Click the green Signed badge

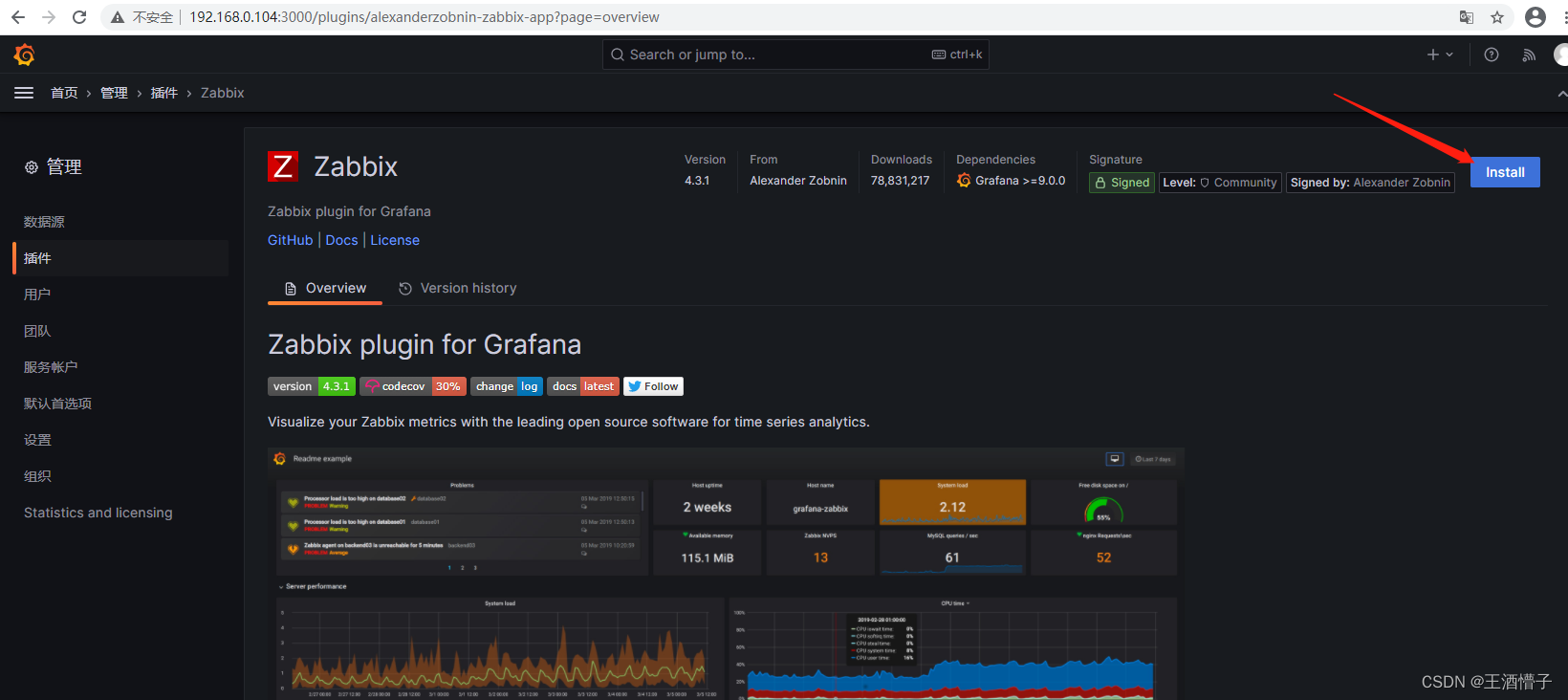pos(1122,183)
